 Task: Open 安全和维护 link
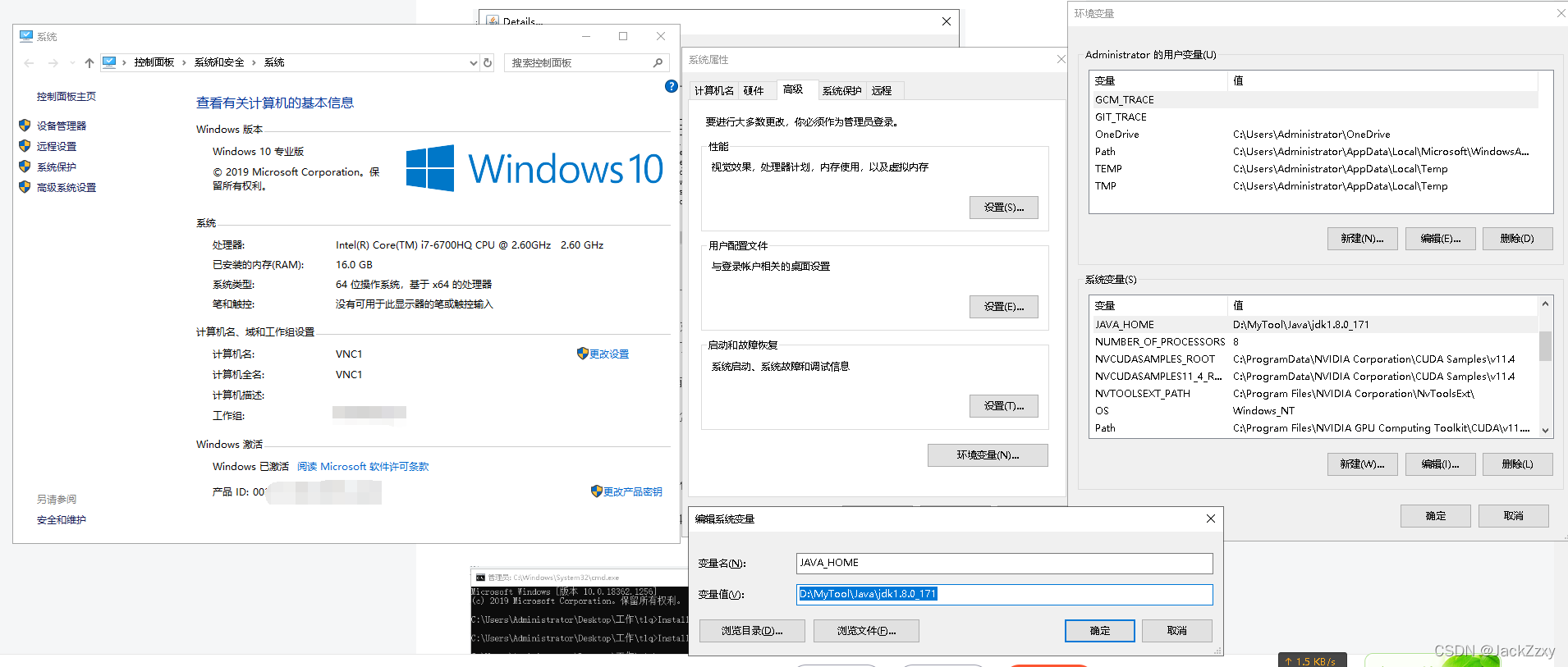[x=62, y=520]
